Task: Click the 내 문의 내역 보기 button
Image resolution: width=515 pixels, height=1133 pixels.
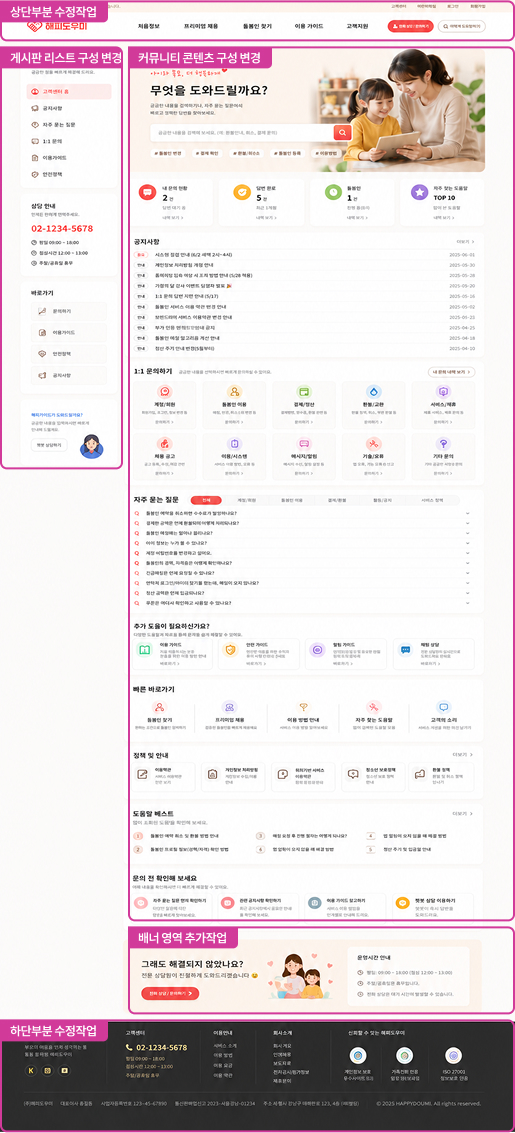Action: coord(451,372)
